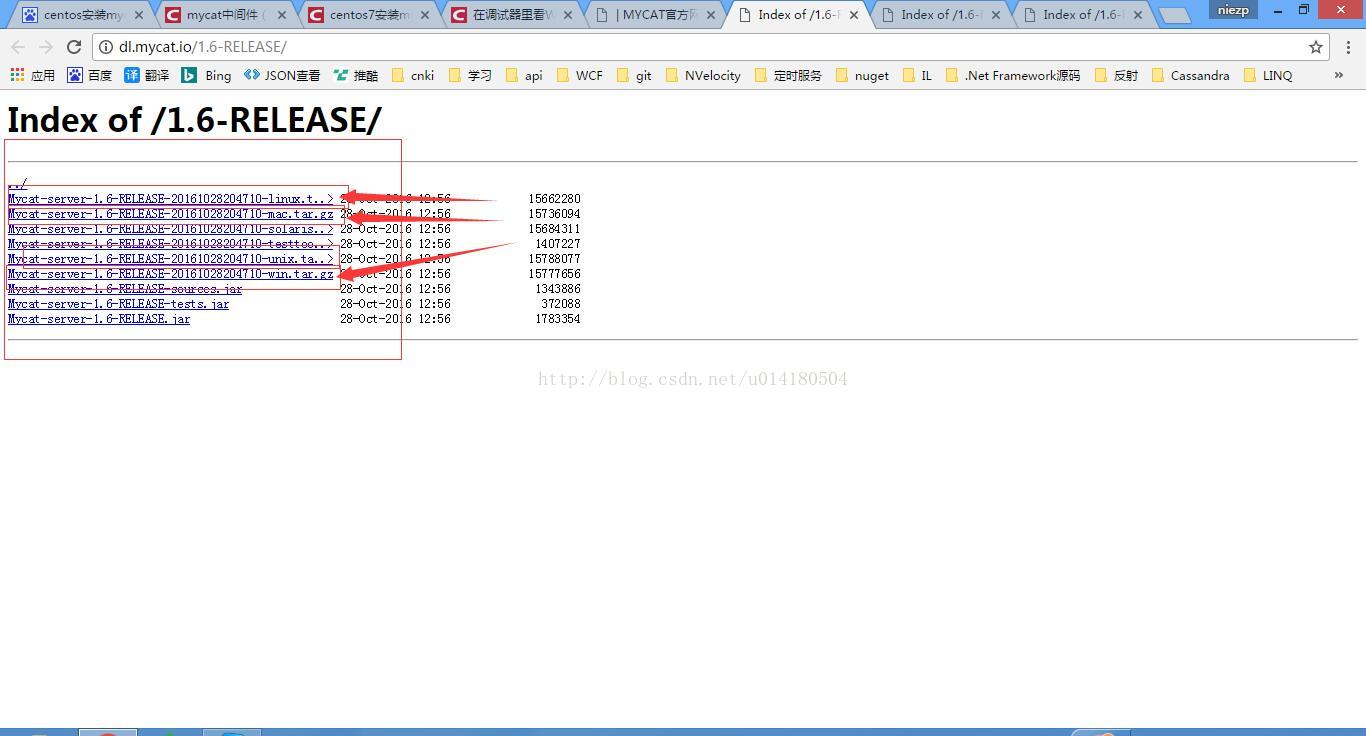Expand the 反射 bookmark folder
Screen dimensions: 1366x736
[1115, 75]
